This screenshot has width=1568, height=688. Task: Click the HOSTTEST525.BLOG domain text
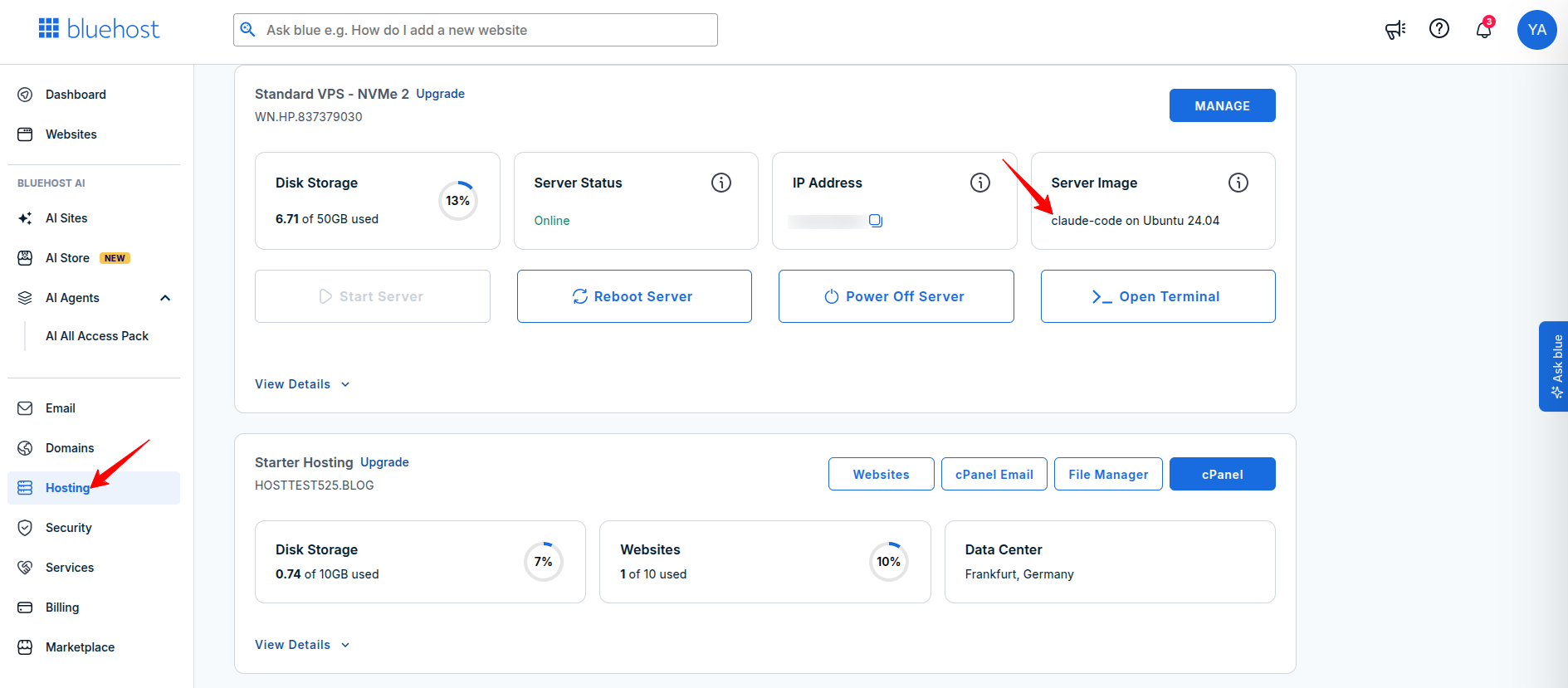pos(315,486)
